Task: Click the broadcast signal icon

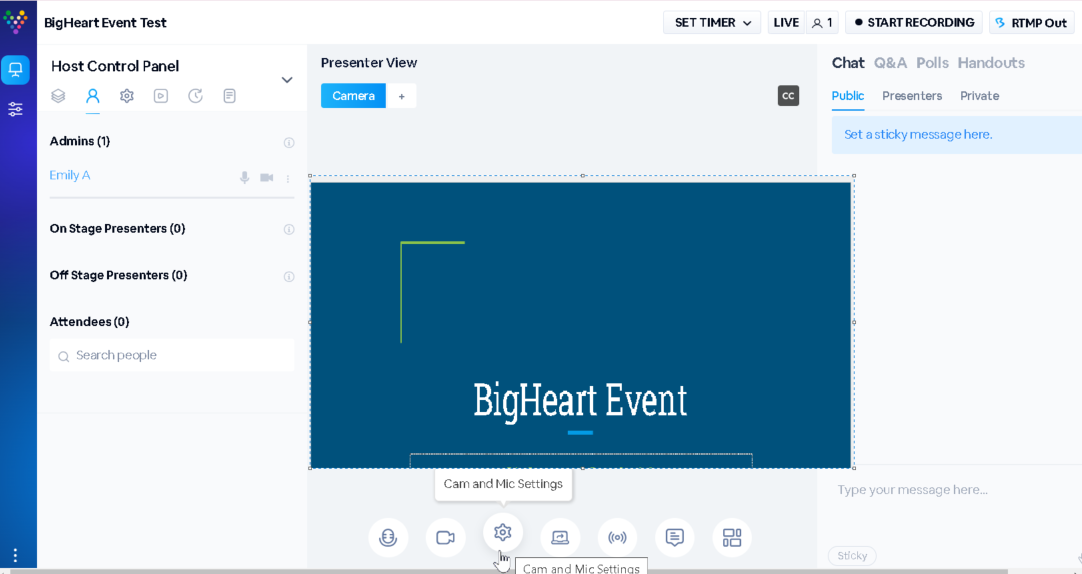Action: [617, 537]
